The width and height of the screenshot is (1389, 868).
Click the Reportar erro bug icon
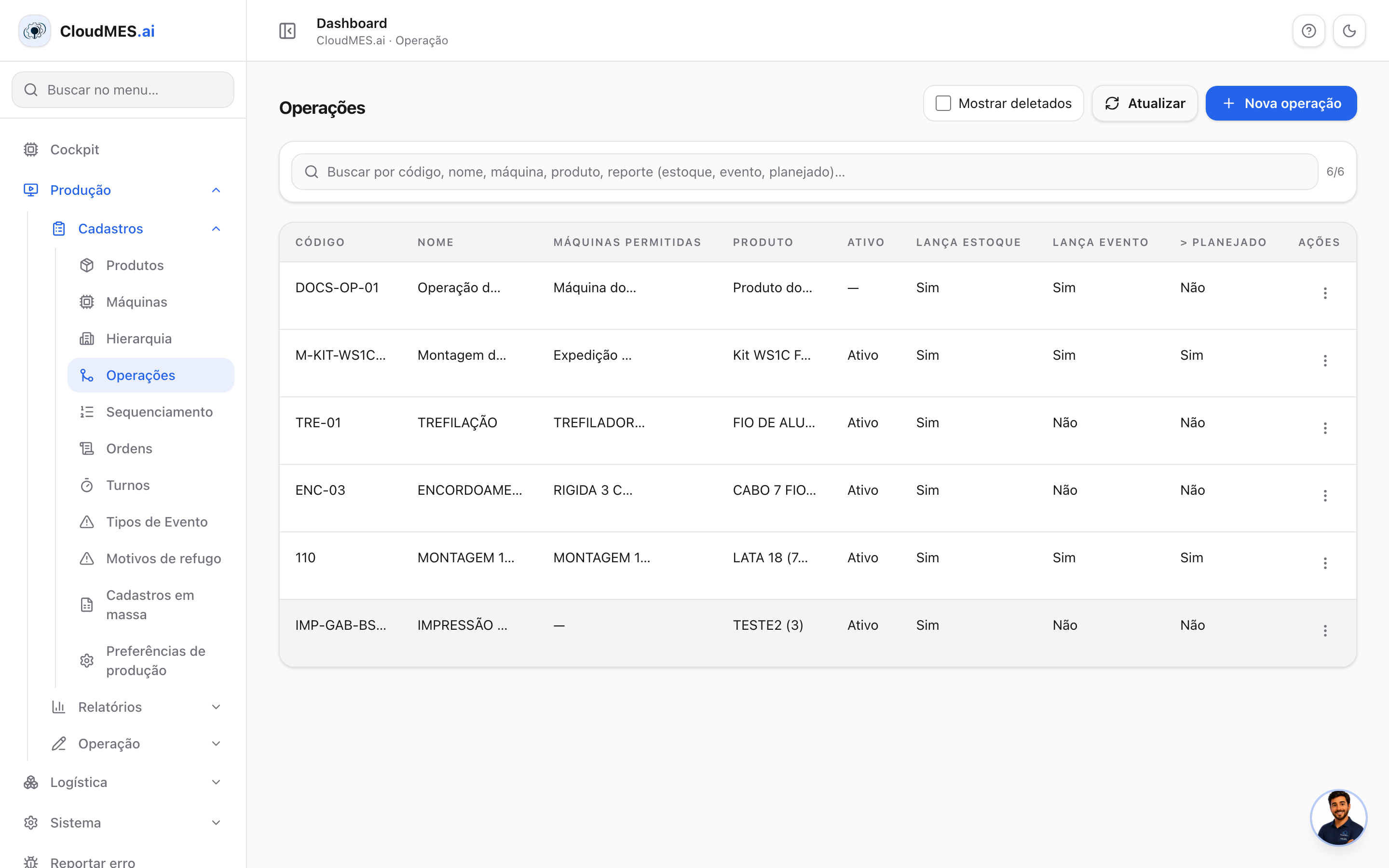point(31,862)
